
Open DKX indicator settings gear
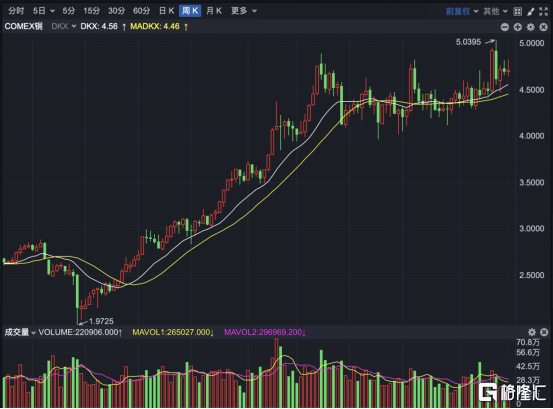[x=530, y=27]
